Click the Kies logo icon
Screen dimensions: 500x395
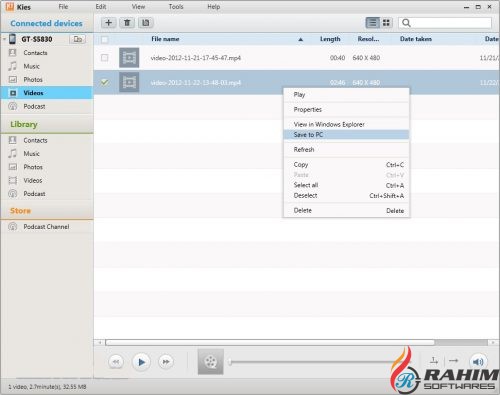pos(10,7)
